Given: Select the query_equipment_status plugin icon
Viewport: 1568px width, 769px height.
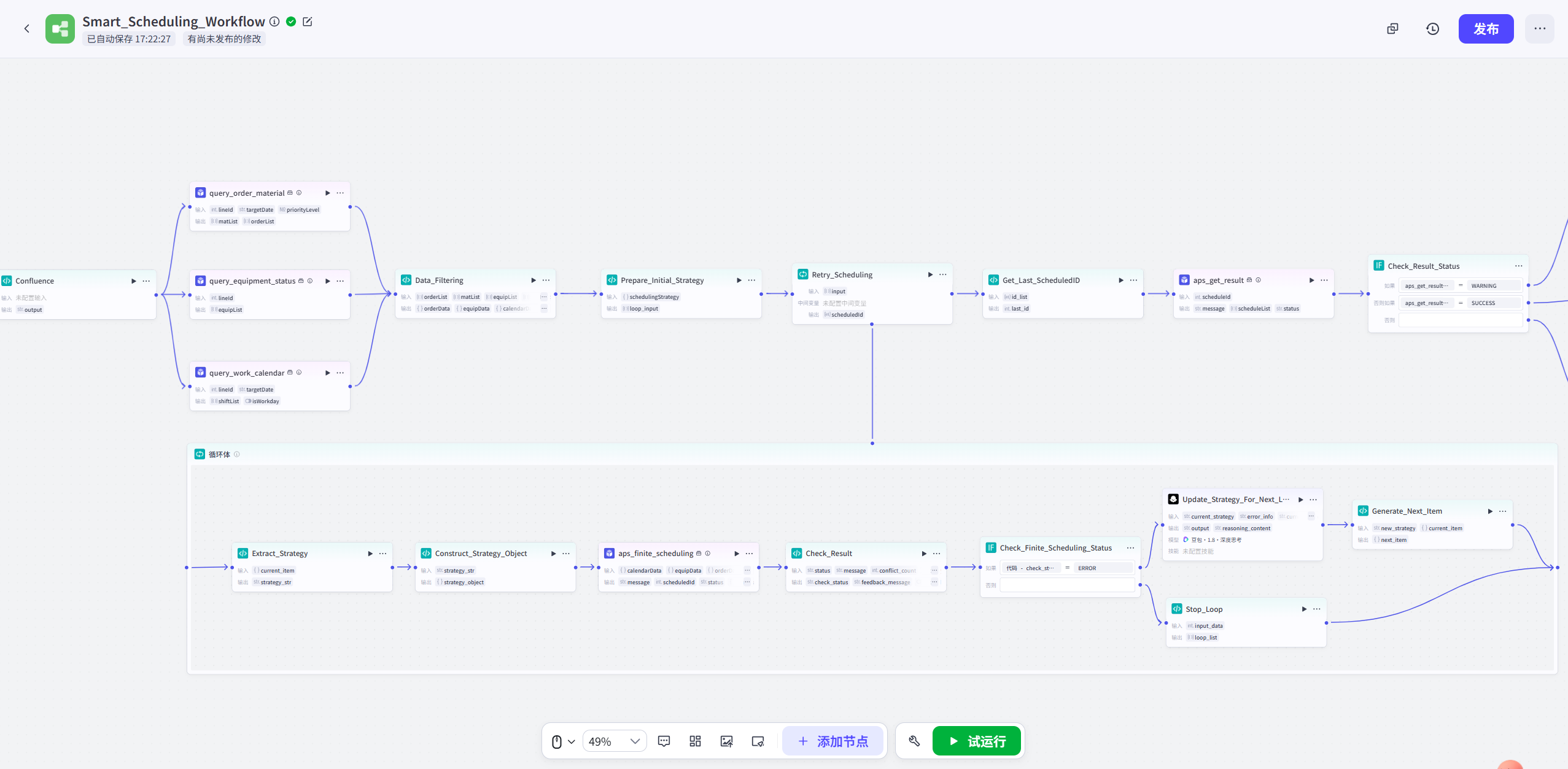Looking at the screenshot, I should [x=200, y=280].
